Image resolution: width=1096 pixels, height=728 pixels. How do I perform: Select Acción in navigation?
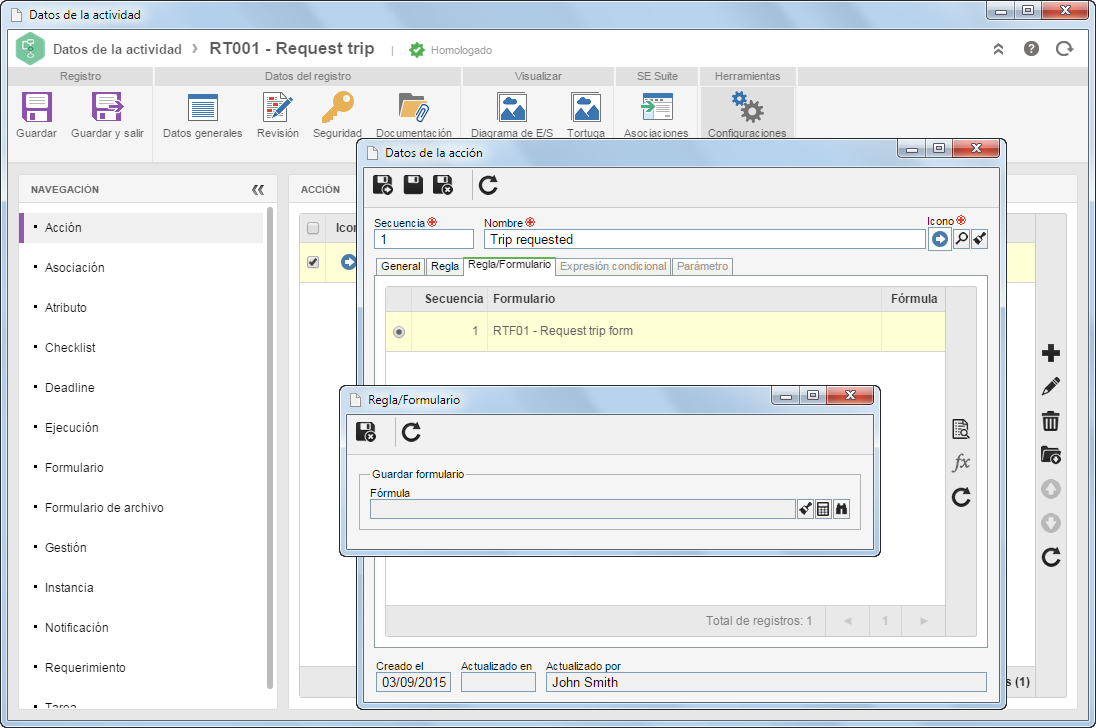(x=142, y=228)
